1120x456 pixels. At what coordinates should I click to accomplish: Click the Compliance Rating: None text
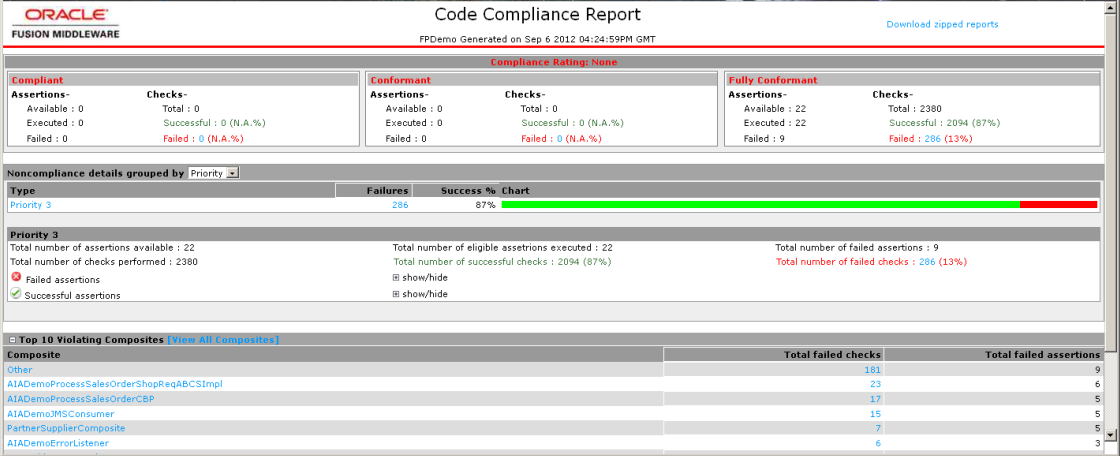pyautogui.click(x=554, y=62)
